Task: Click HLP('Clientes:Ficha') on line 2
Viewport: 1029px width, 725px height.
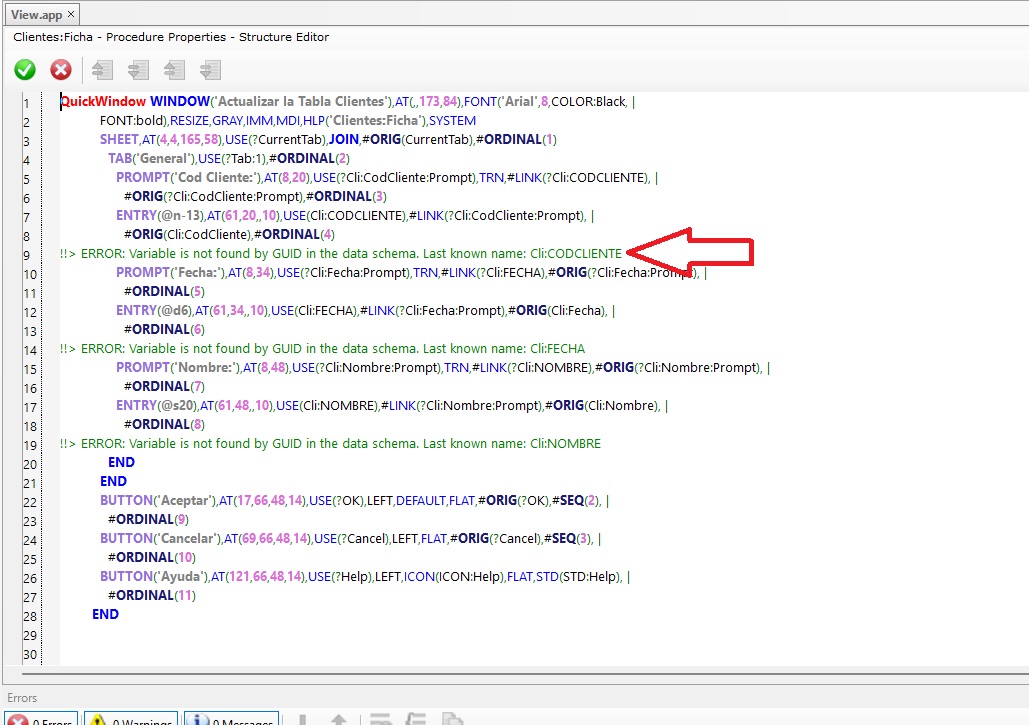Action: [x=364, y=121]
